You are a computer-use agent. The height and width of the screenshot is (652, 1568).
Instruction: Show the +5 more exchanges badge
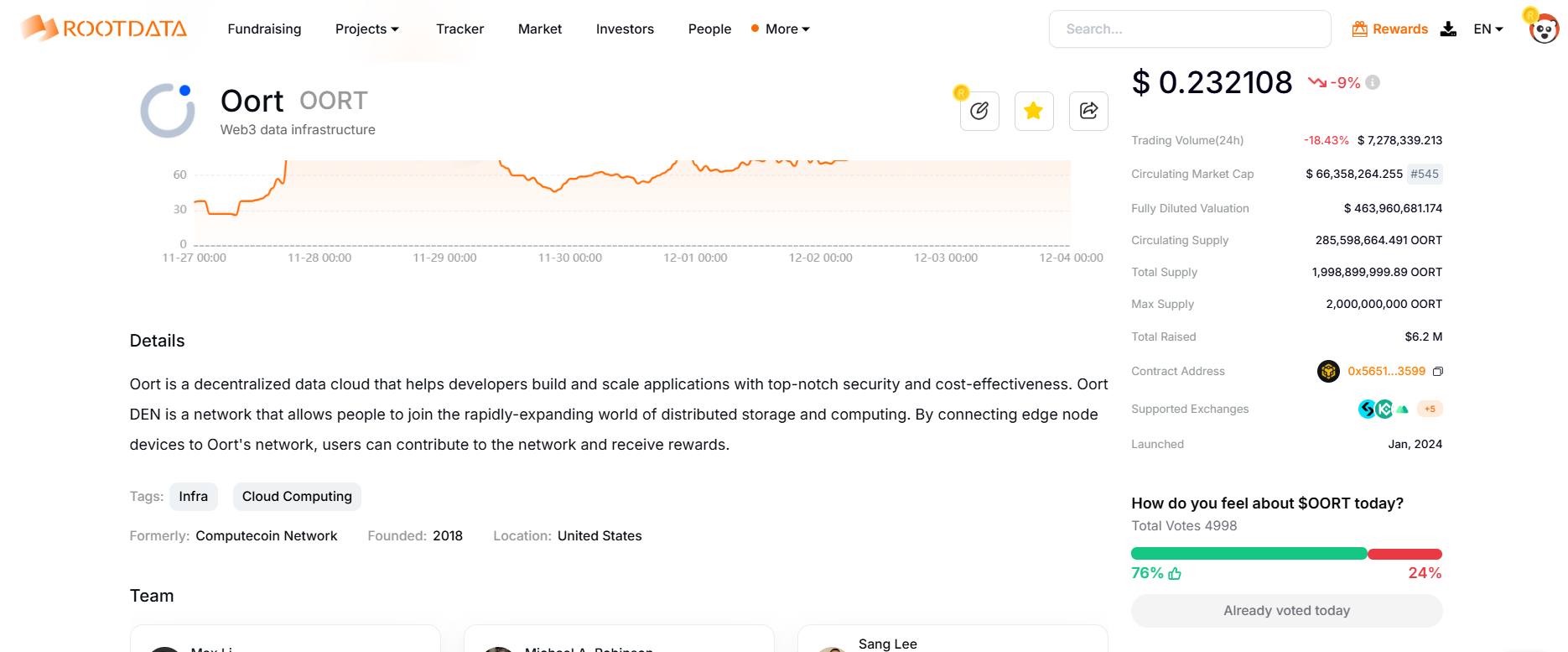(x=1430, y=409)
